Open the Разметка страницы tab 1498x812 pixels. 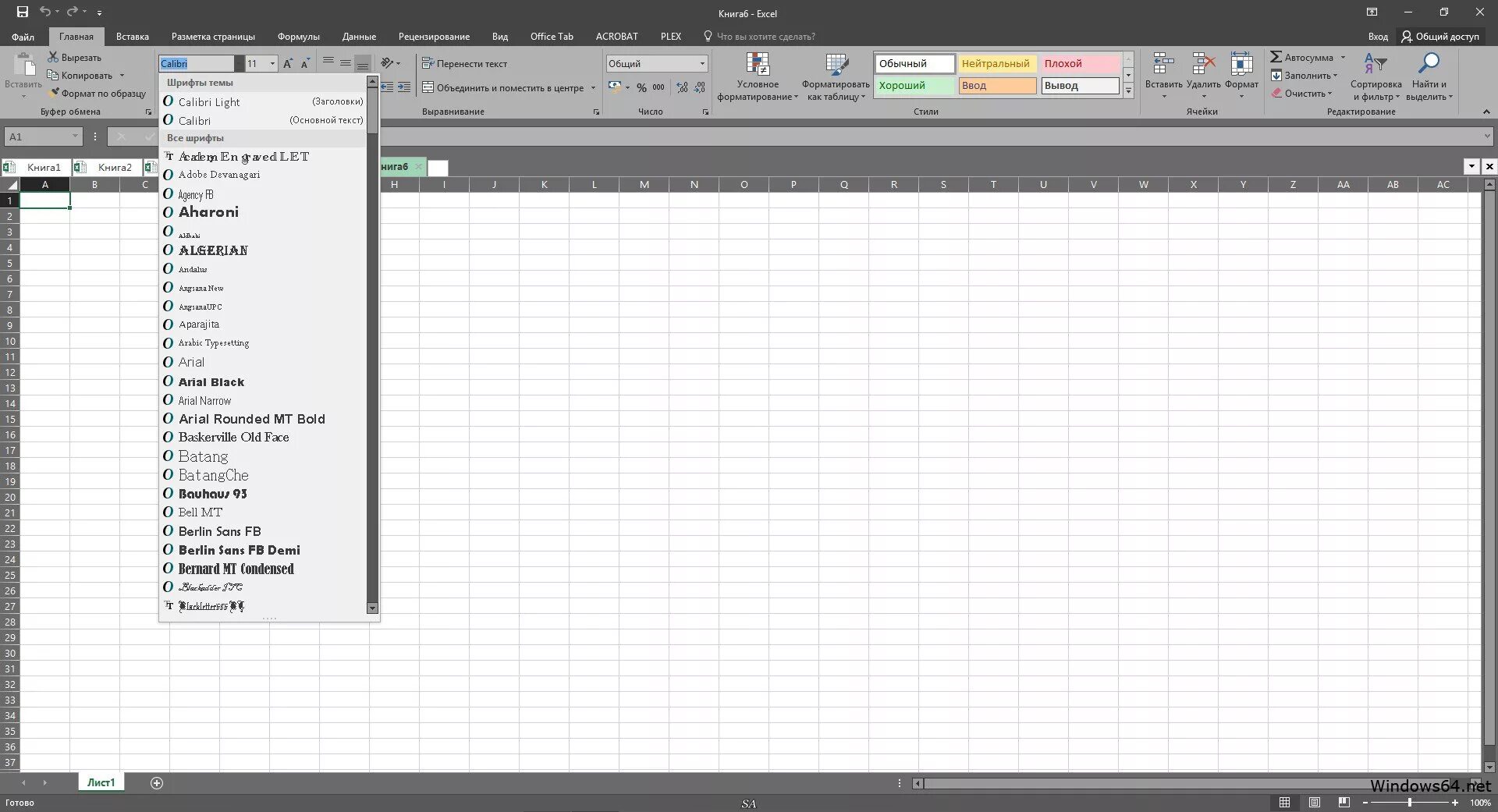(213, 36)
